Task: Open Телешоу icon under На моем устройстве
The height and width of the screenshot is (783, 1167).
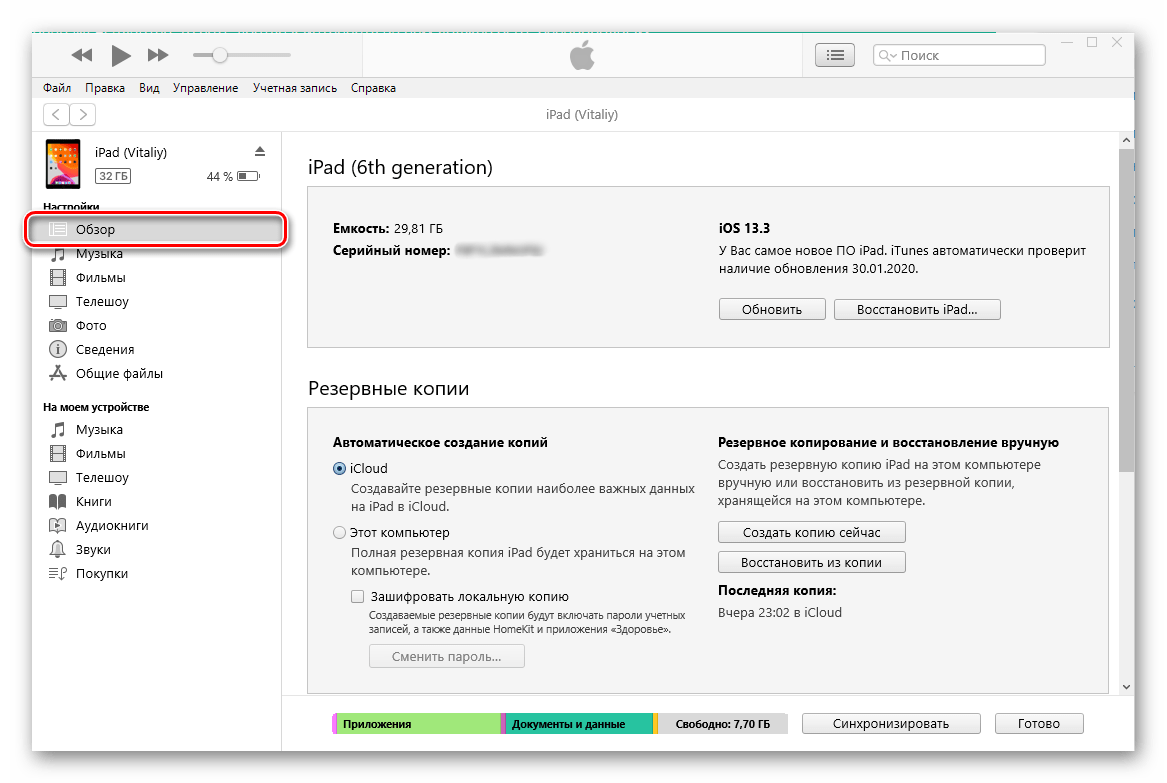Action: (x=58, y=477)
